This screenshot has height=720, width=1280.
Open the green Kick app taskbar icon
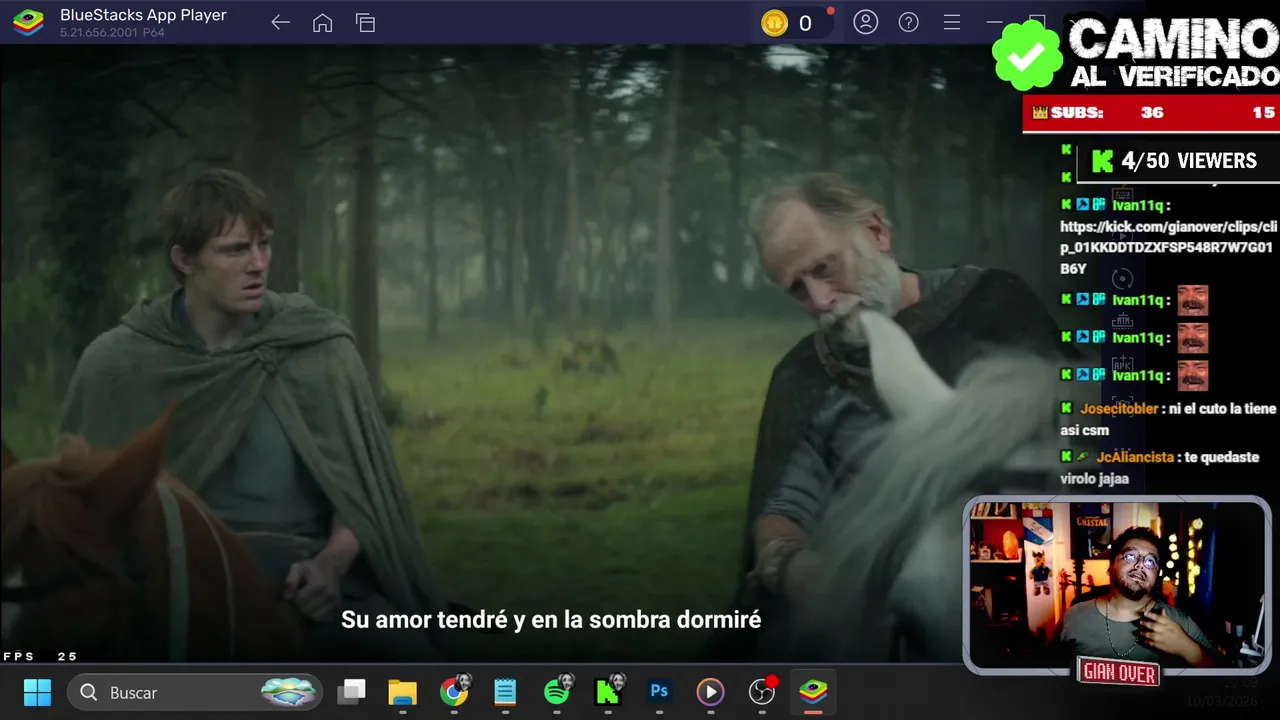608,692
